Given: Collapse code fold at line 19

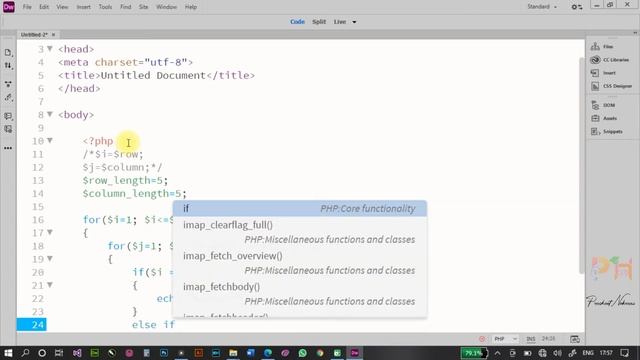Looking at the screenshot, I should click(50, 258).
